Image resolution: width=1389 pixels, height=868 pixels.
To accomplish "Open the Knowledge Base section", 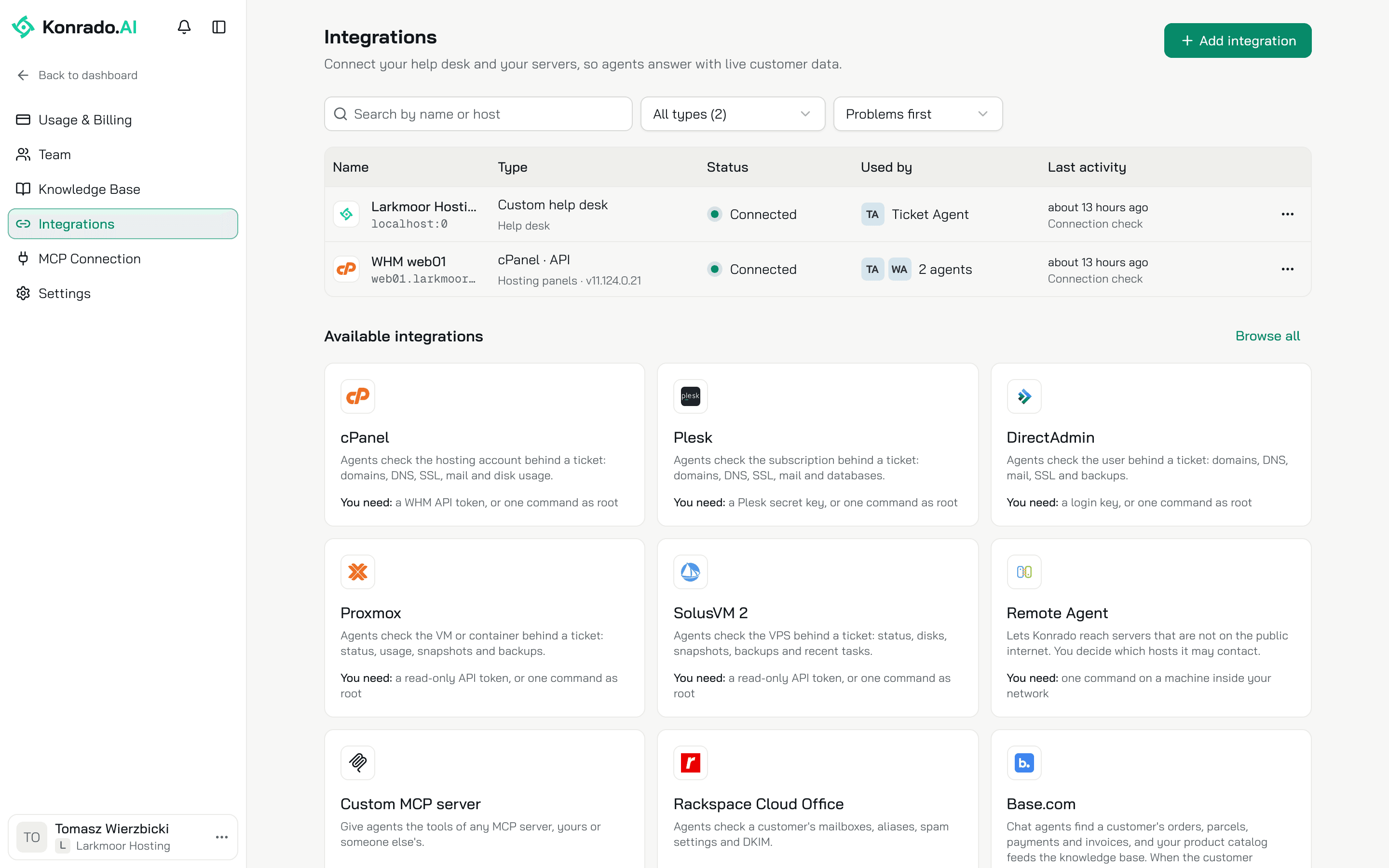I will 123,189.
